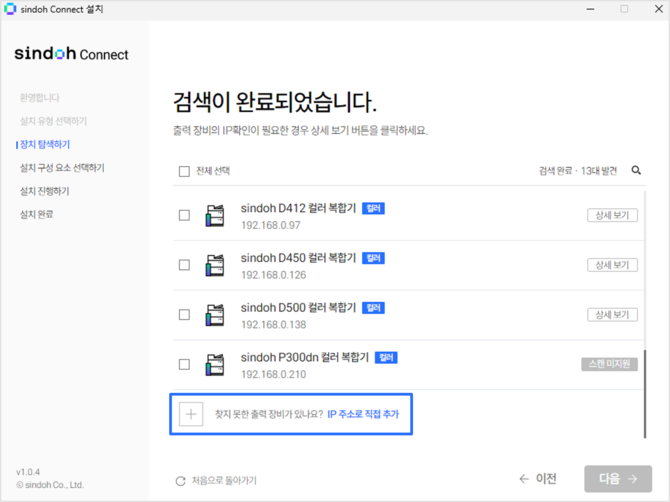Close the sindoh Connect installer window
Screen dimensions: 670x502
[x=658, y=9]
